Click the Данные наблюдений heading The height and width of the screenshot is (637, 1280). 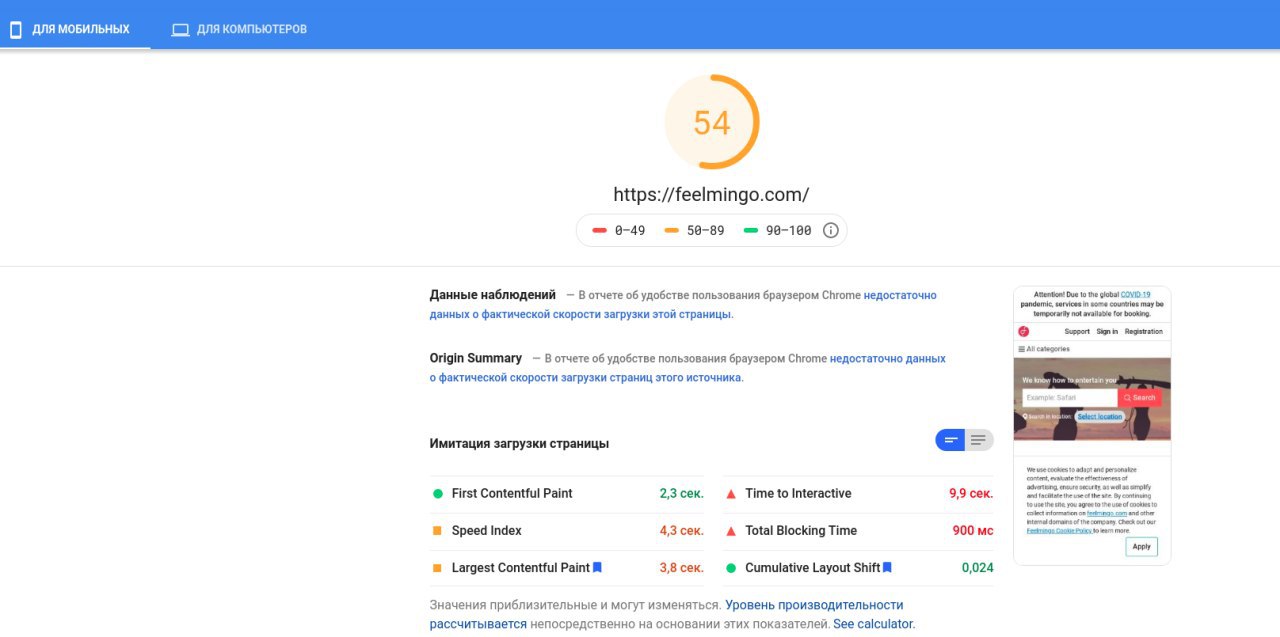click(493, 295)
